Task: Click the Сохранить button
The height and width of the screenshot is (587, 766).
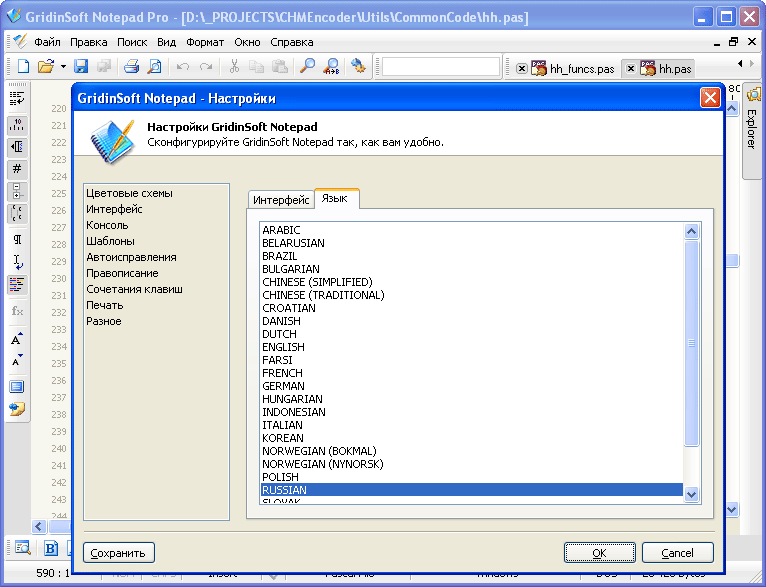Action: point(119,553)
